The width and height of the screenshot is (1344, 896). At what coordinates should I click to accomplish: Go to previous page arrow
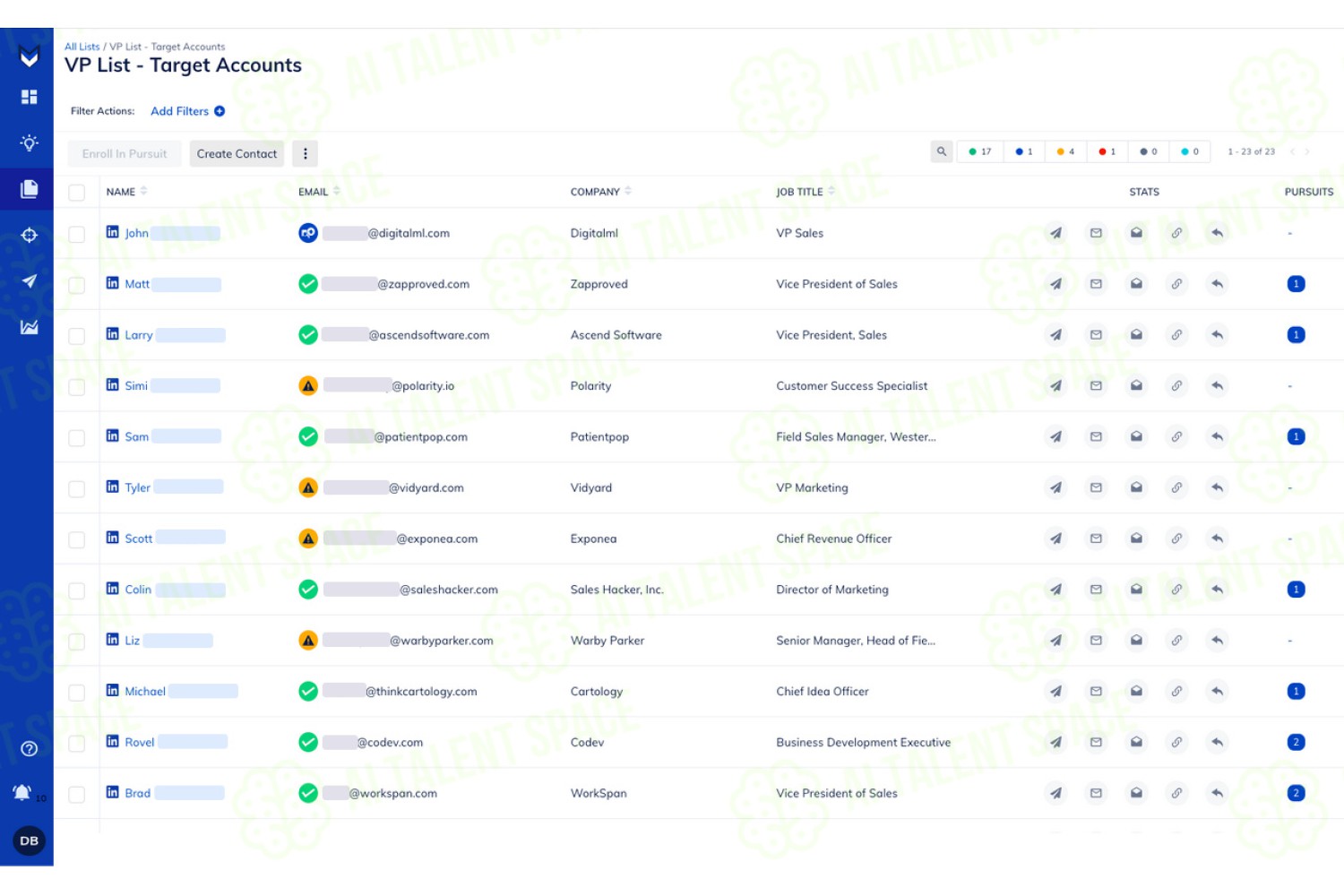pyautogui.click(x=1292, y=151)
